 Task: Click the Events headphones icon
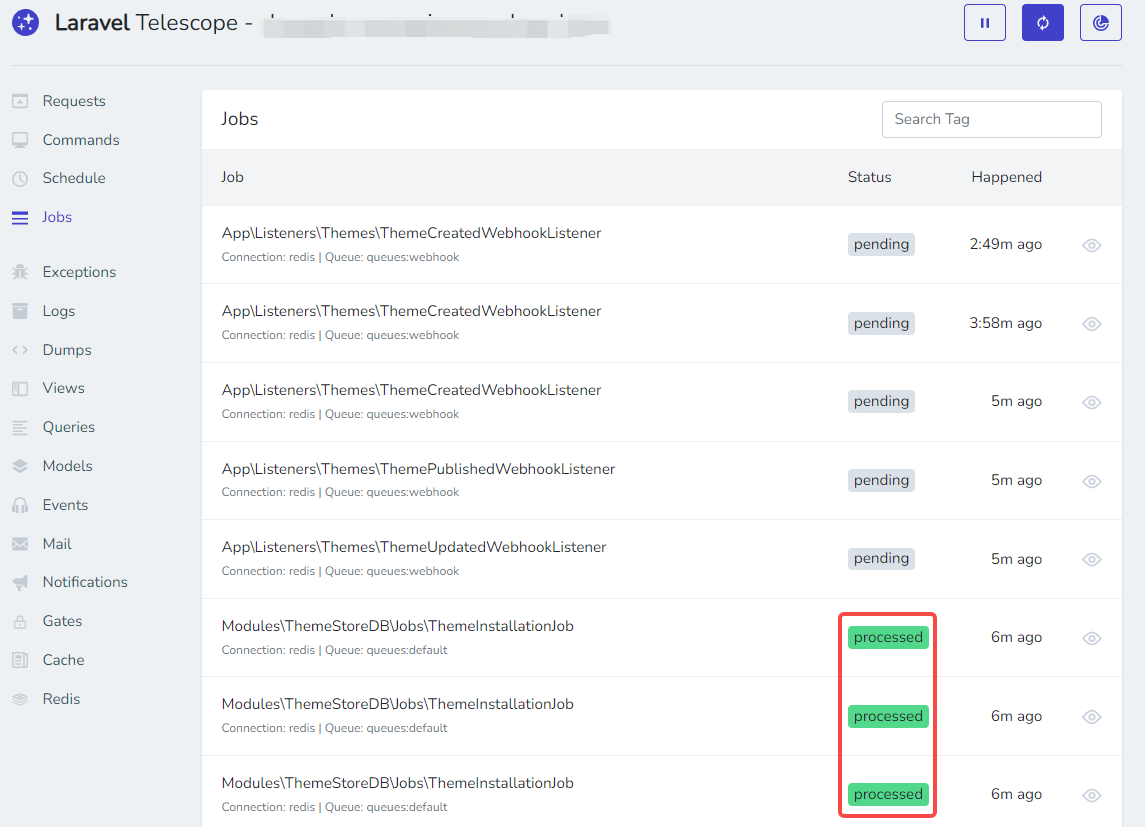[x=20, y=506]
